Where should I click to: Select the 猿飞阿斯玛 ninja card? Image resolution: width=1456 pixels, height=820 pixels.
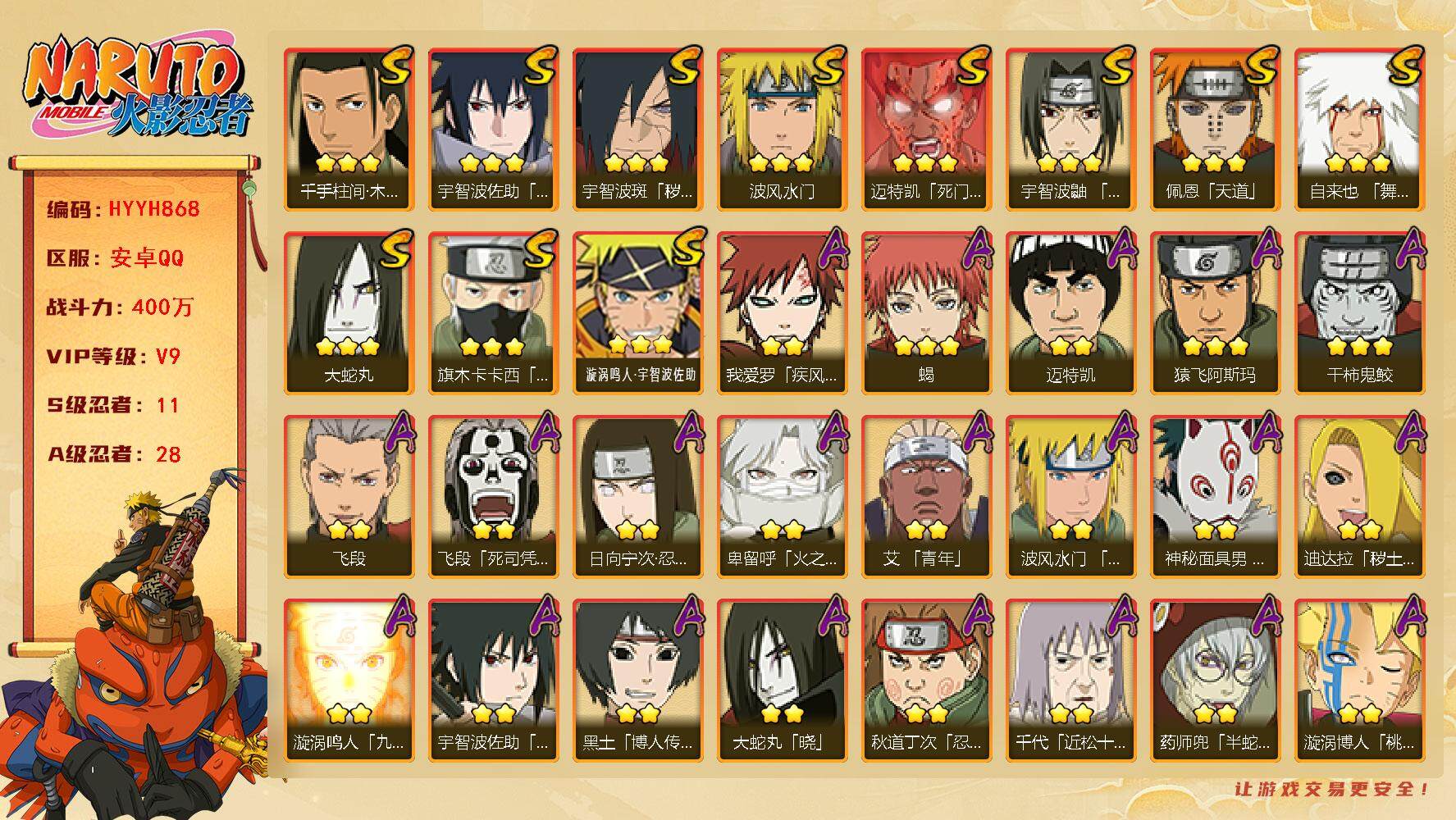tap(1215, 313)
